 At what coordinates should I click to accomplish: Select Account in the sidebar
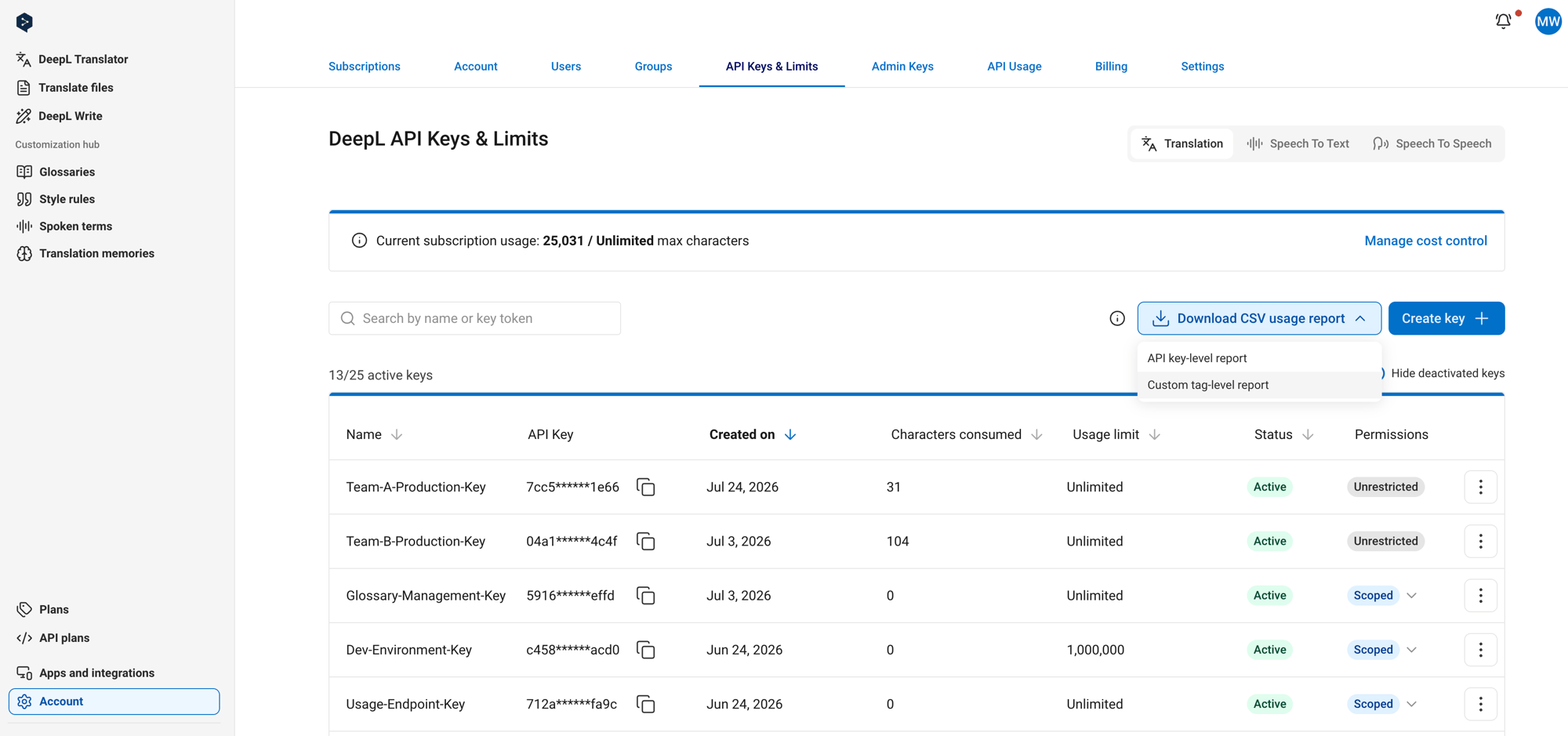coord(114,702)
